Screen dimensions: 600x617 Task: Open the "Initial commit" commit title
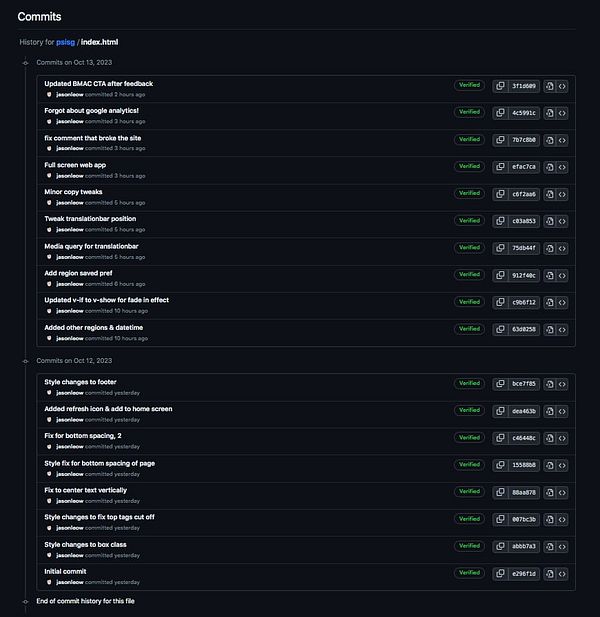(65, 571)
